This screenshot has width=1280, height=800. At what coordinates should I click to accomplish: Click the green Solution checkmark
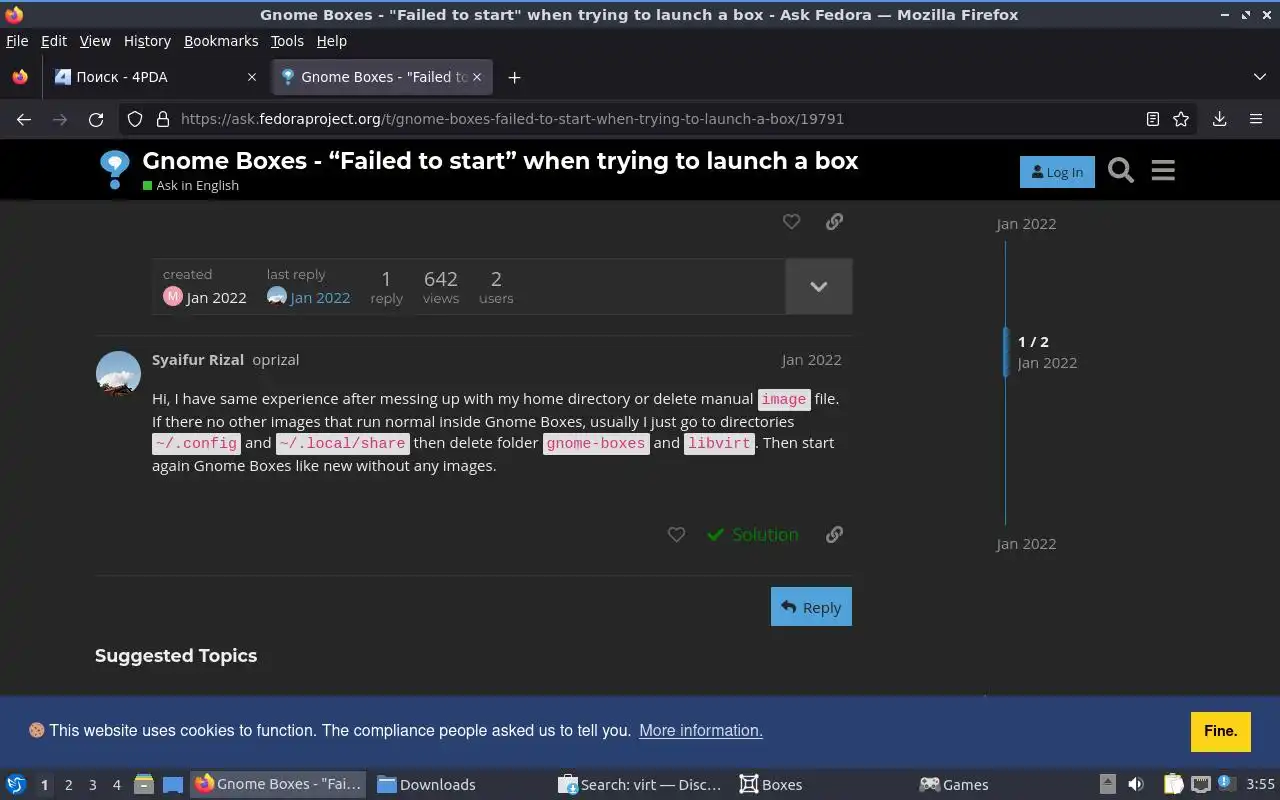(x=753, y=535)
